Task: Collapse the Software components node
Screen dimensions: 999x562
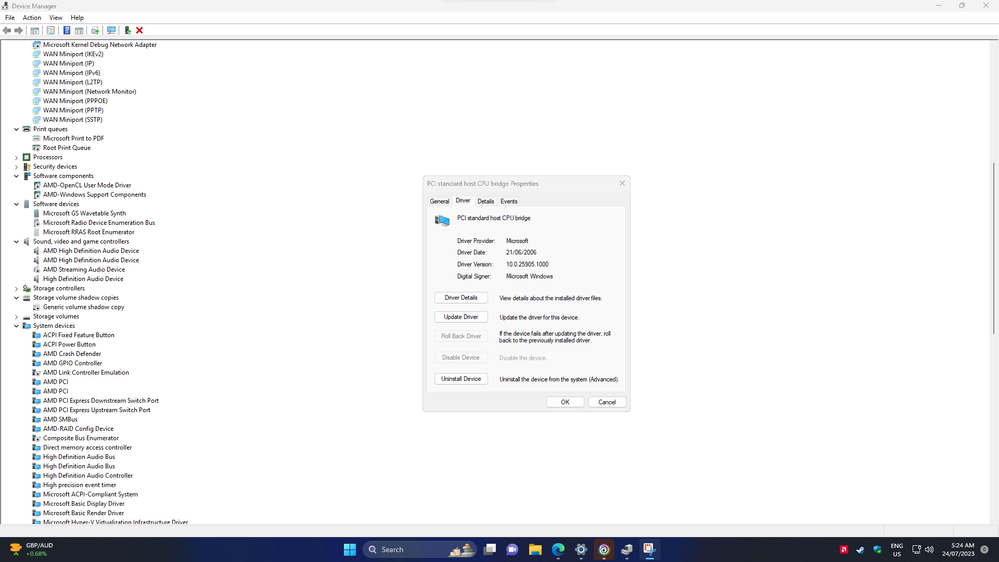Action: [x=17, y=176]
